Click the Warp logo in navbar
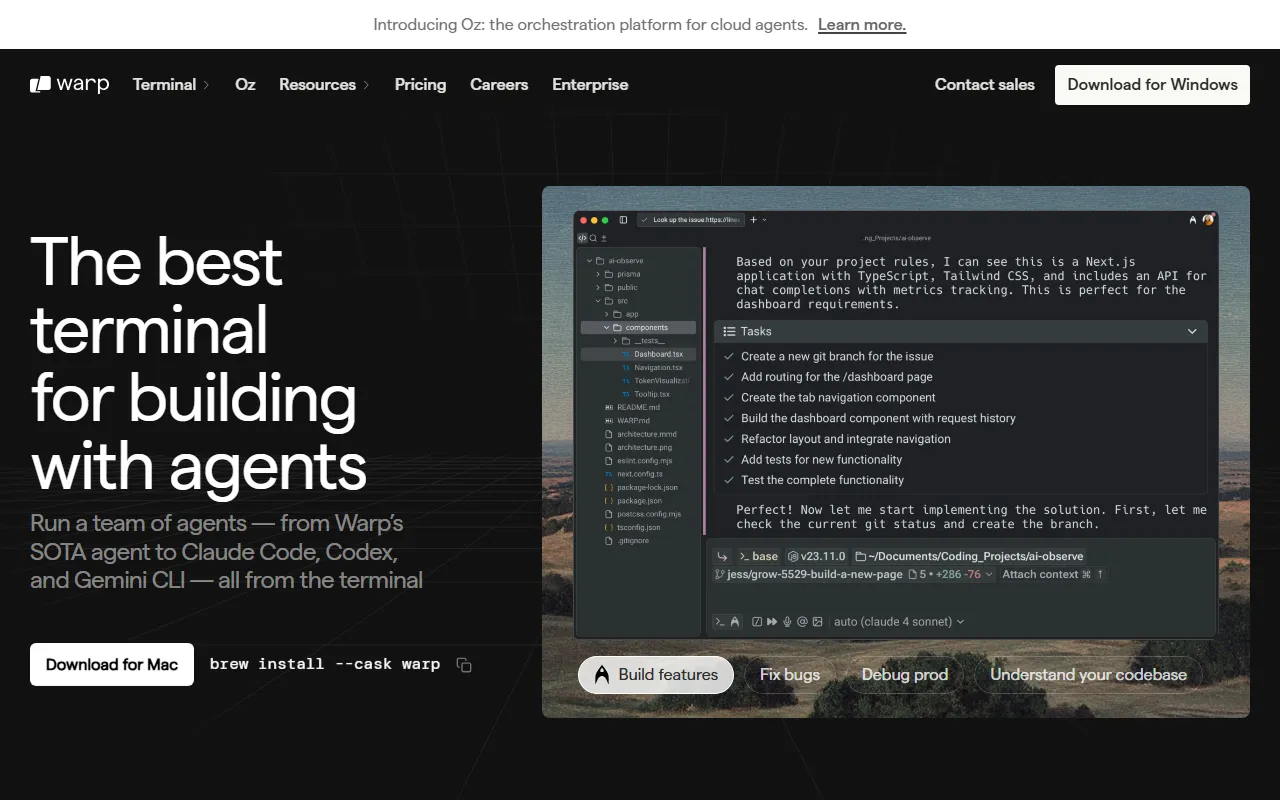 [x=69, y=85]
